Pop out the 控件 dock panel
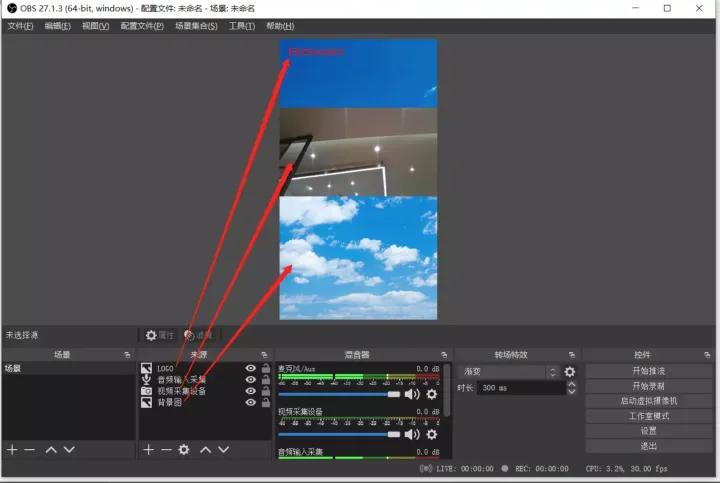 [x=706, y=354]
